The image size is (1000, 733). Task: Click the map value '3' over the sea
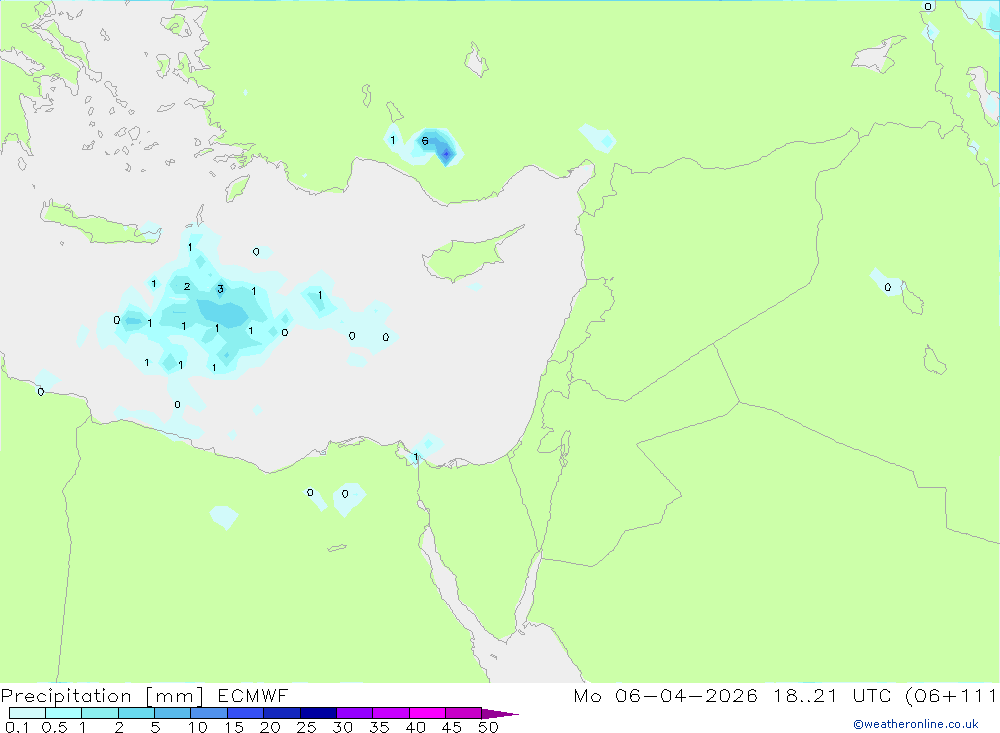coord(220,289)
